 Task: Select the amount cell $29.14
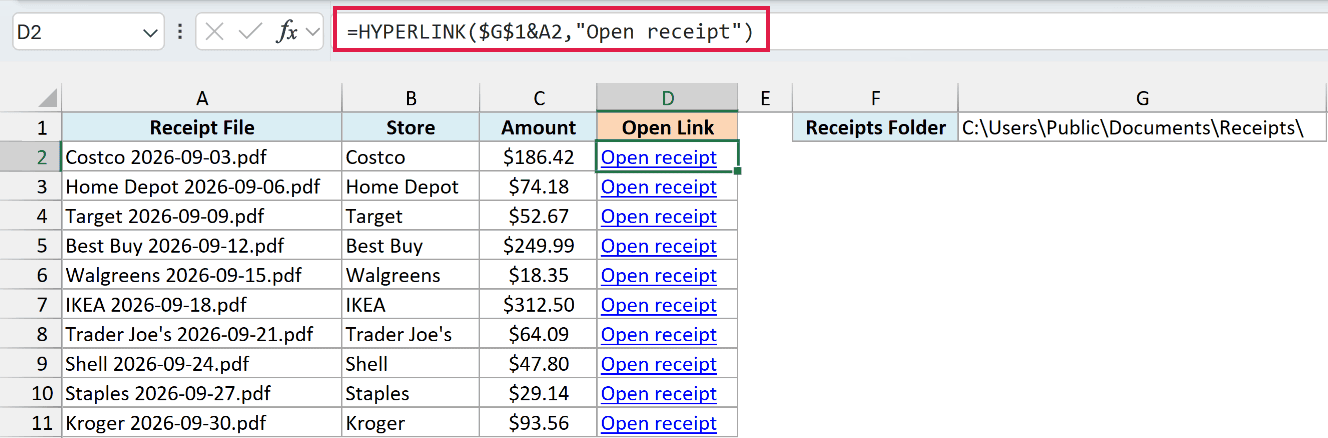pyautogui.click(x=538, y=393)
